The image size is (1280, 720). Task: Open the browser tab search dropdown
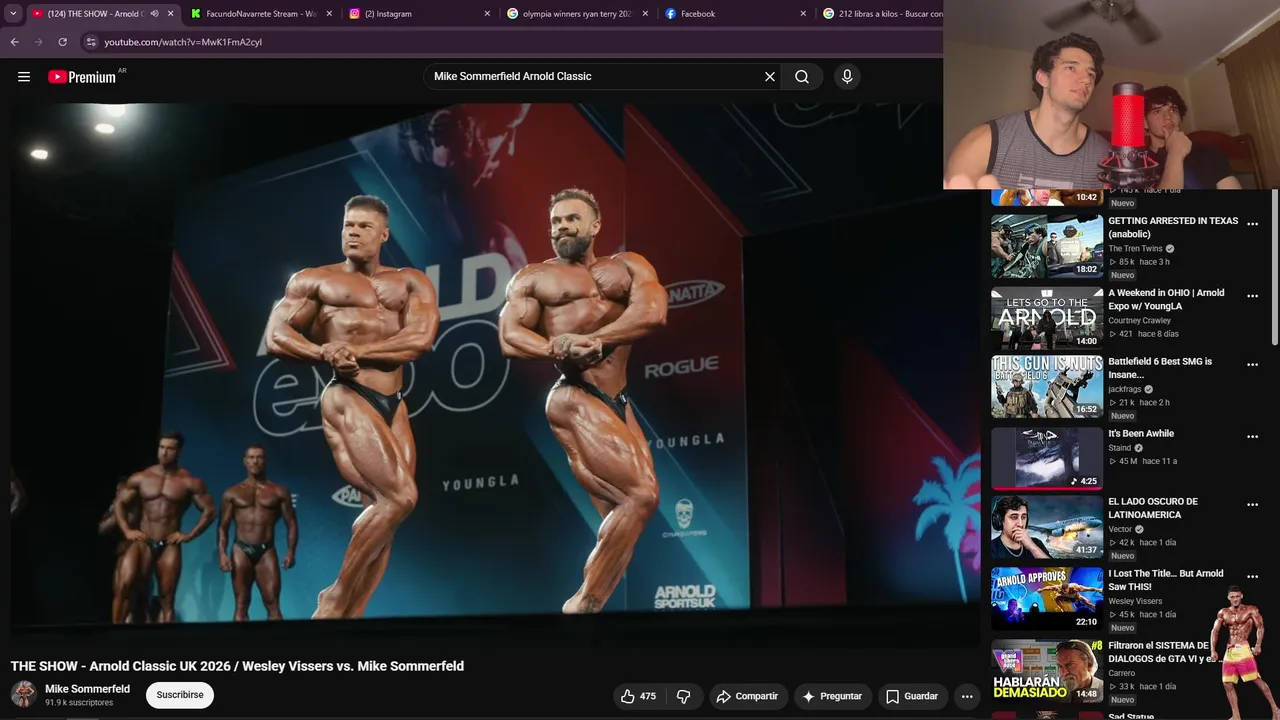pyautogui.click(x=13, y=14)
